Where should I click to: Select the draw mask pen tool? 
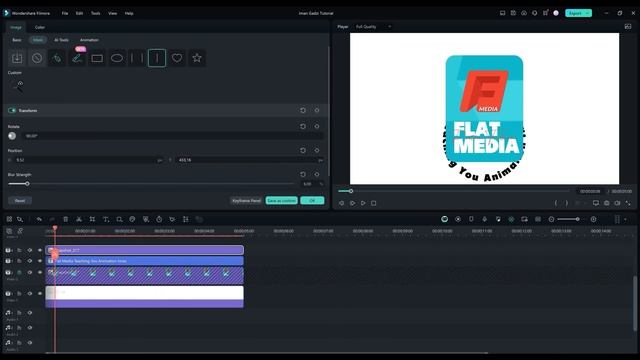[77, 58]
